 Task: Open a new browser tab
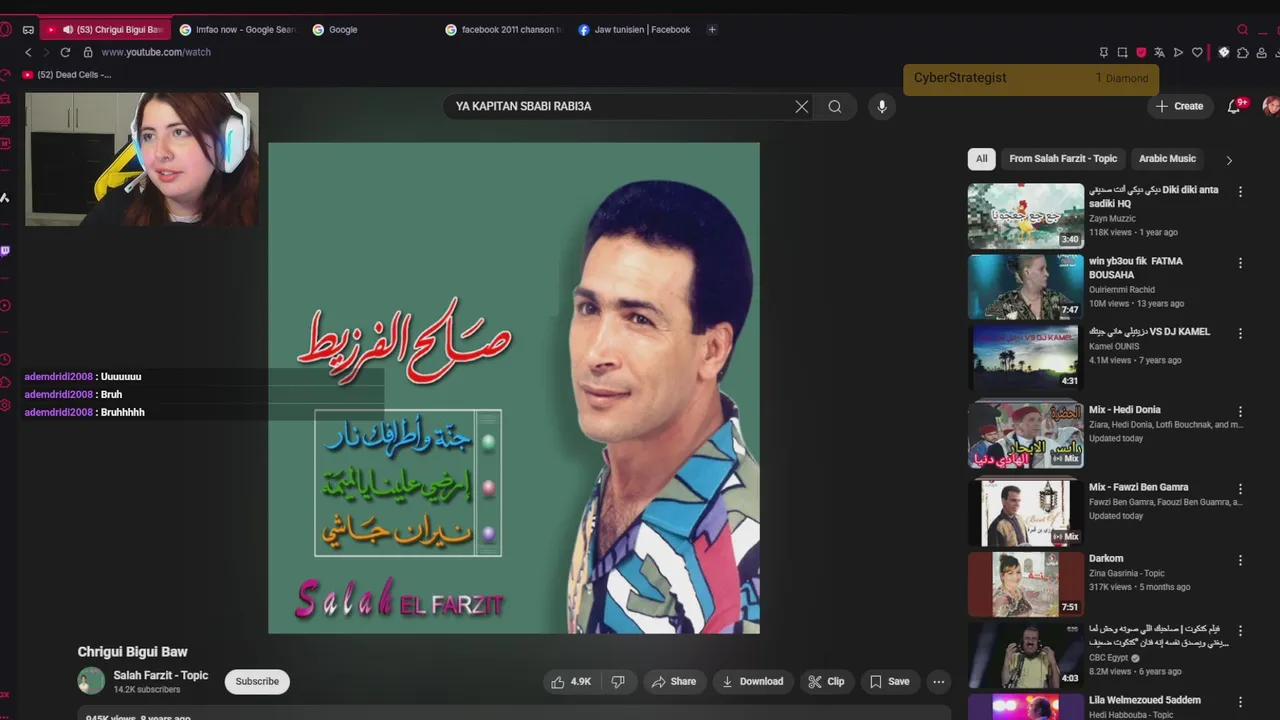coord(712,30)
